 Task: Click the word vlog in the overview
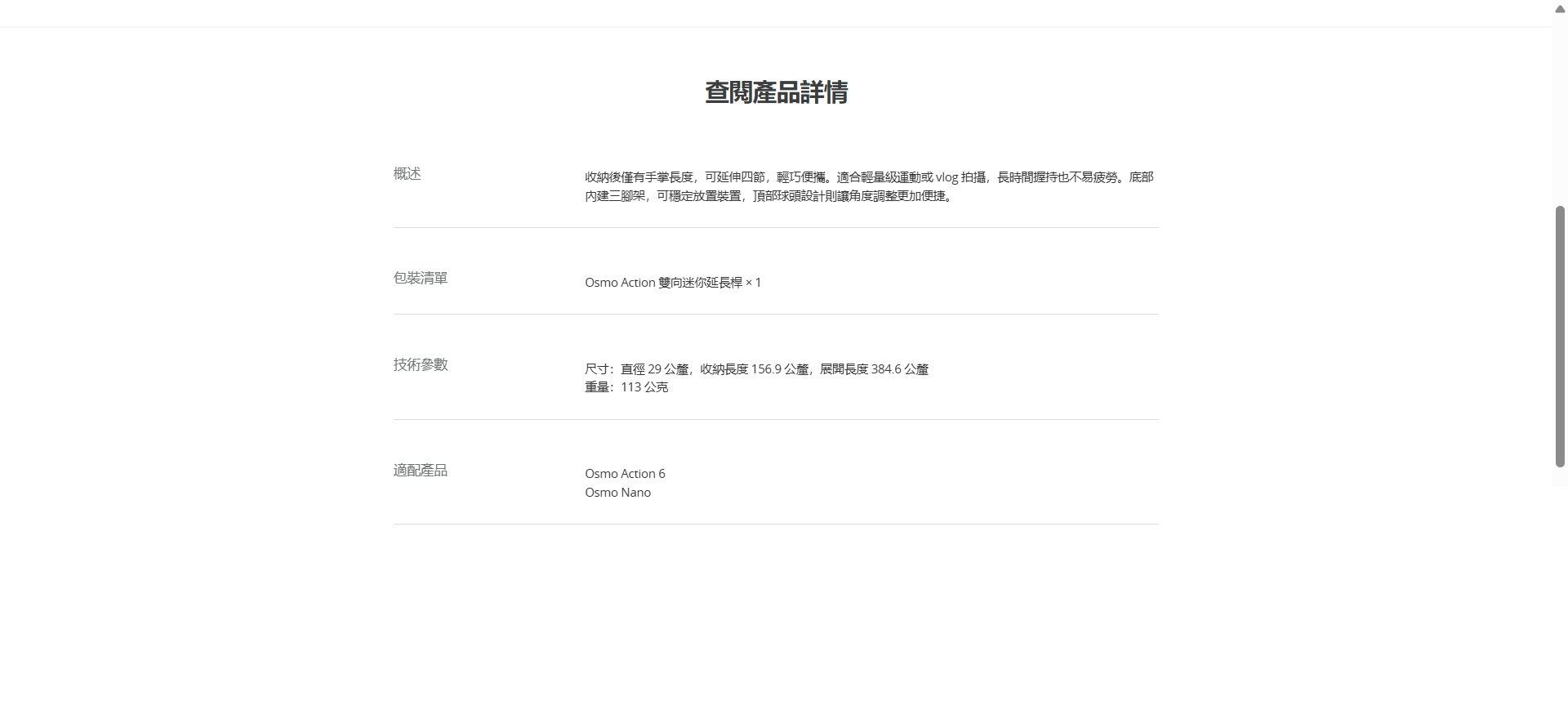[x=947, y=177]
